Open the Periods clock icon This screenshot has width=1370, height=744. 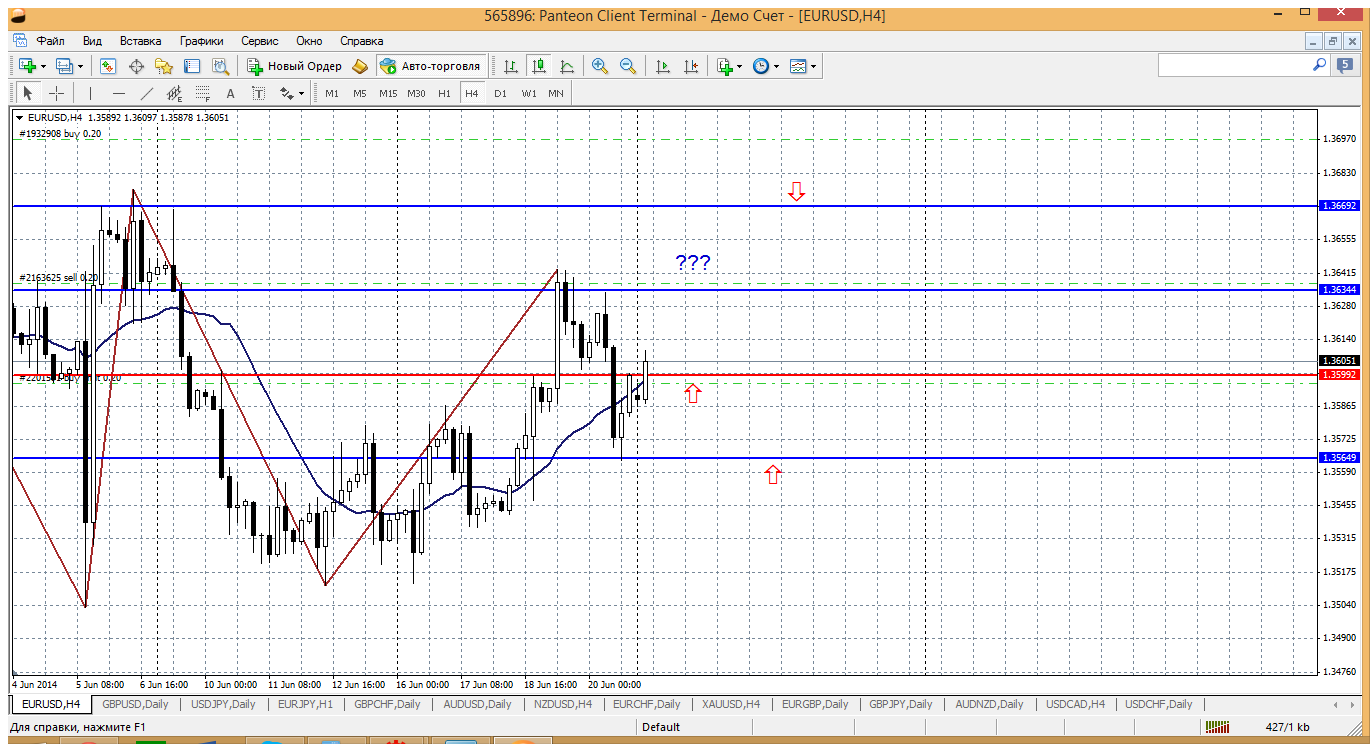tap(761, 66)
